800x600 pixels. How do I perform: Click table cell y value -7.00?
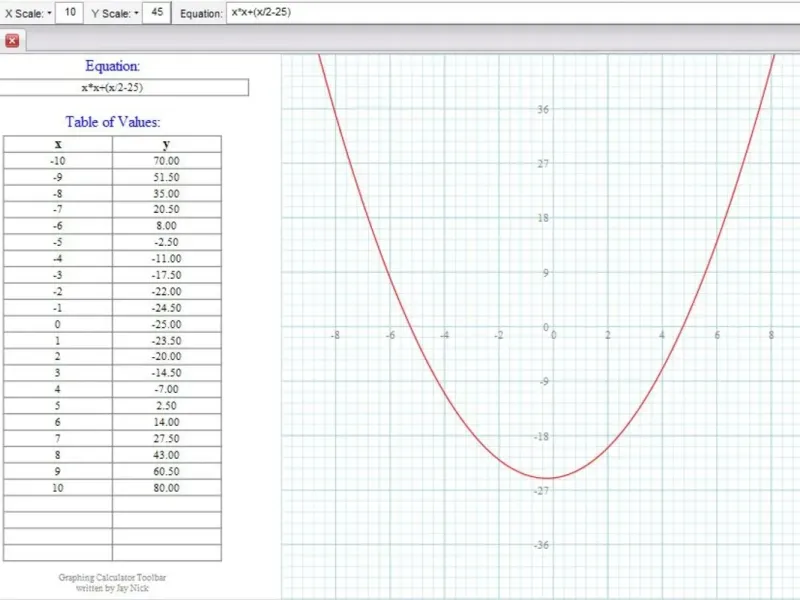tap(167, 389)
